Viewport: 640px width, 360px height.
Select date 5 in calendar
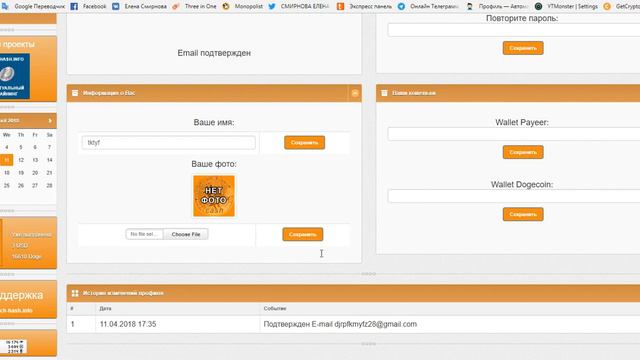click(x=21, y=147)
